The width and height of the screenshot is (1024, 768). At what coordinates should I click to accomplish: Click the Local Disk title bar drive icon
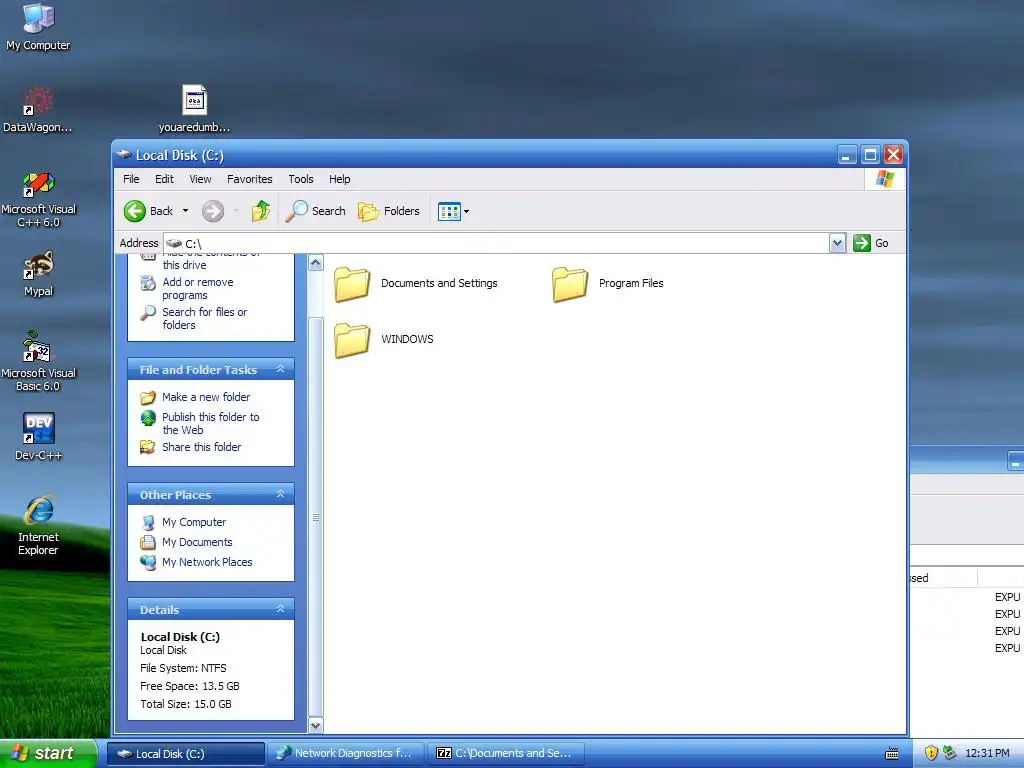[123, 155]
